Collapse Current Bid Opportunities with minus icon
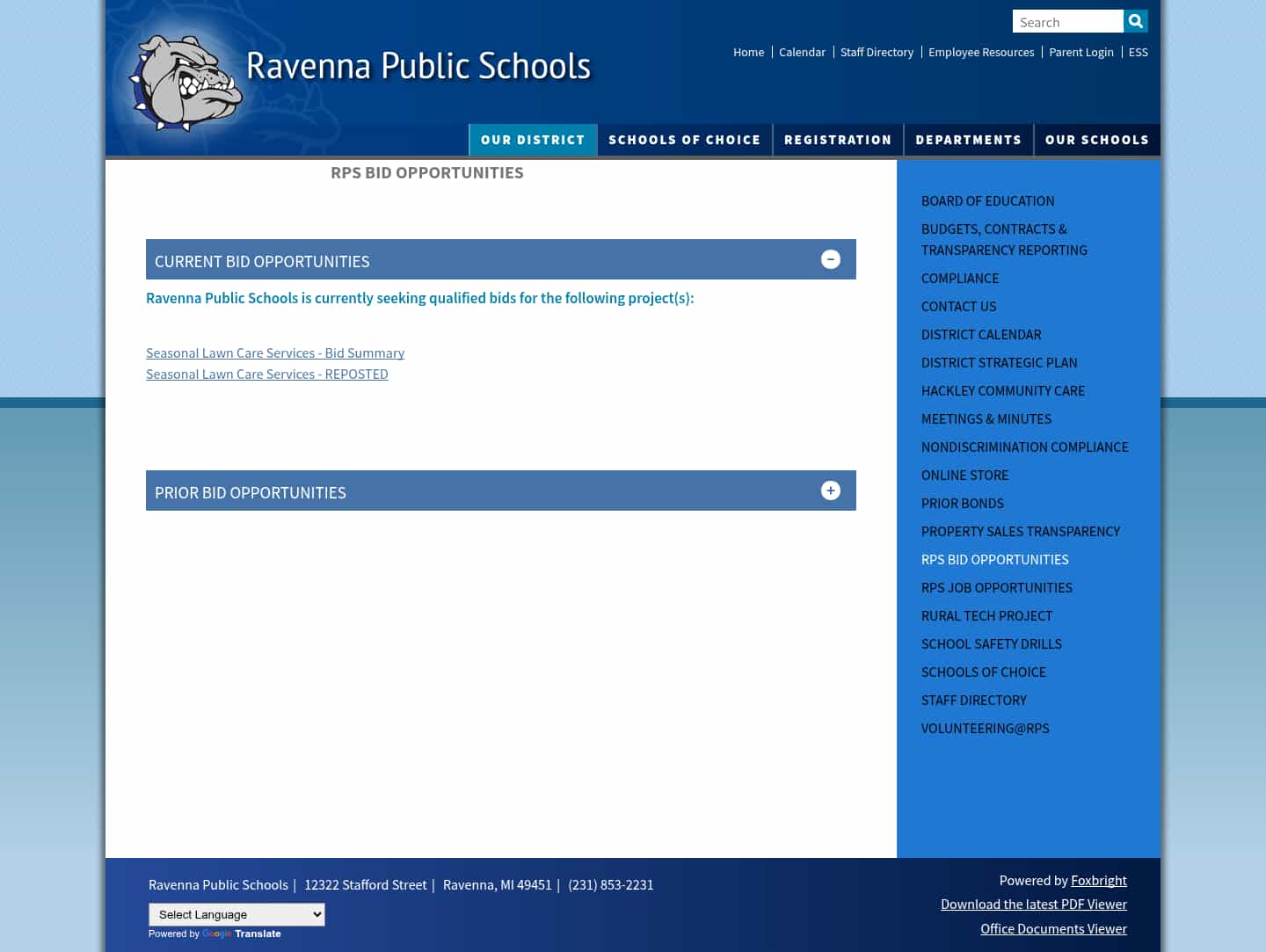Screen dimensions: 1266x952 830,259
